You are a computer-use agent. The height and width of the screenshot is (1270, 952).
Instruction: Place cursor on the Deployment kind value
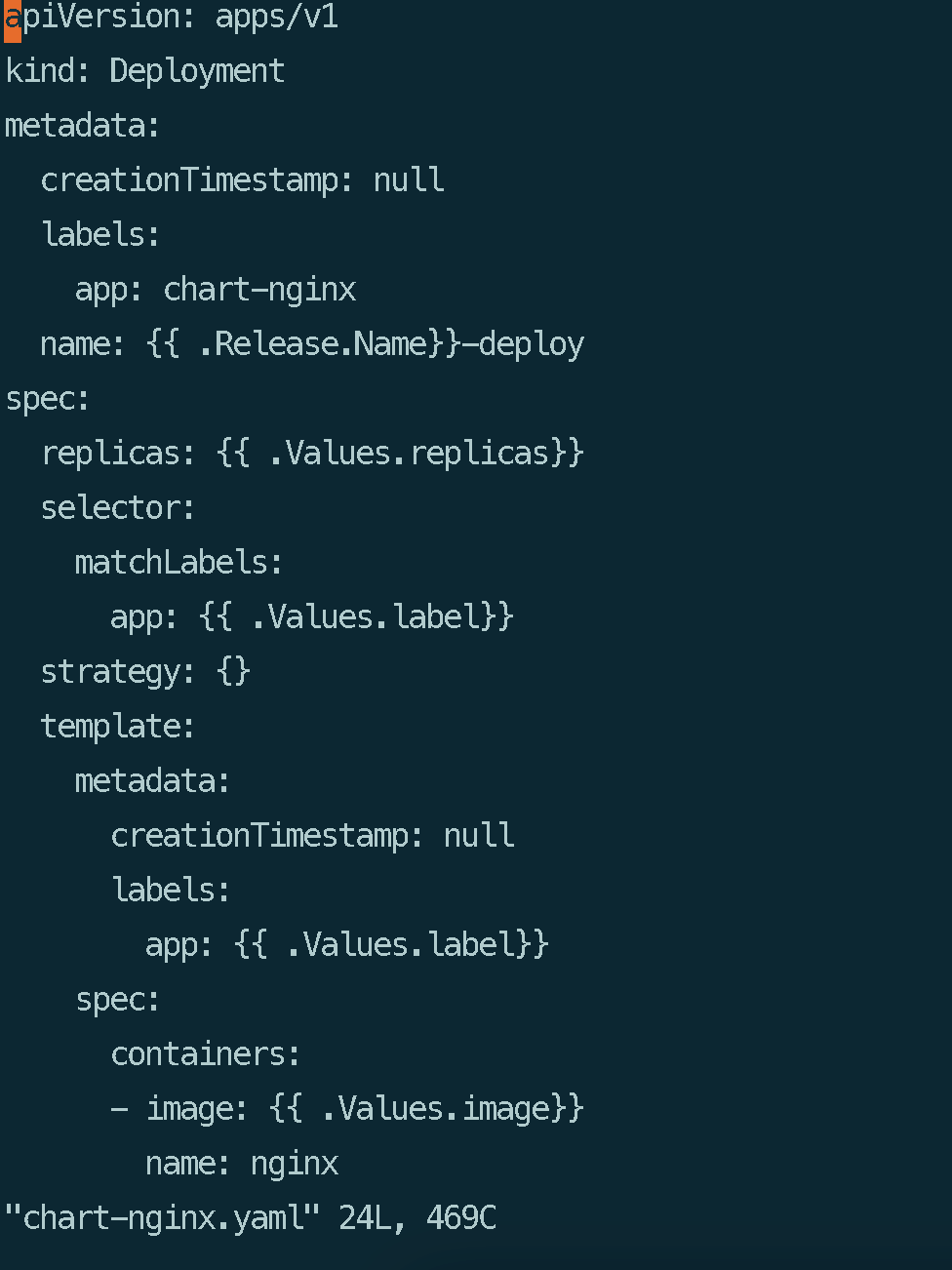coord(196,71)
